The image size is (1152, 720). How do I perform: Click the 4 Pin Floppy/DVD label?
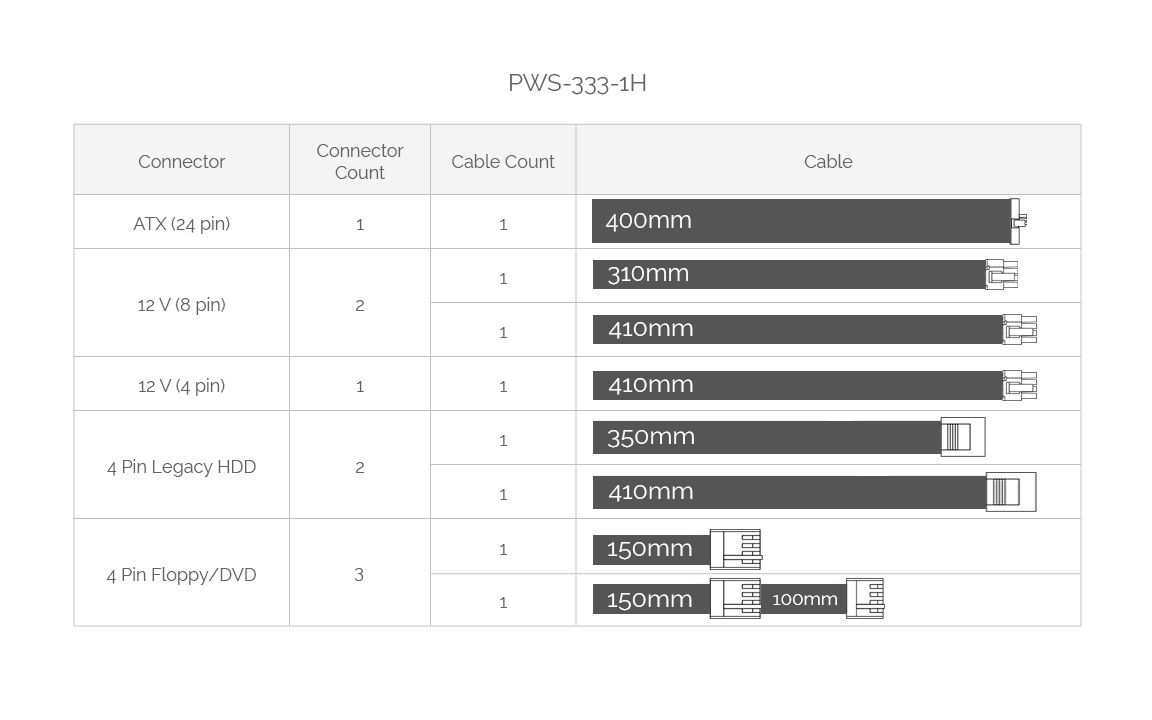click(181, 575)
